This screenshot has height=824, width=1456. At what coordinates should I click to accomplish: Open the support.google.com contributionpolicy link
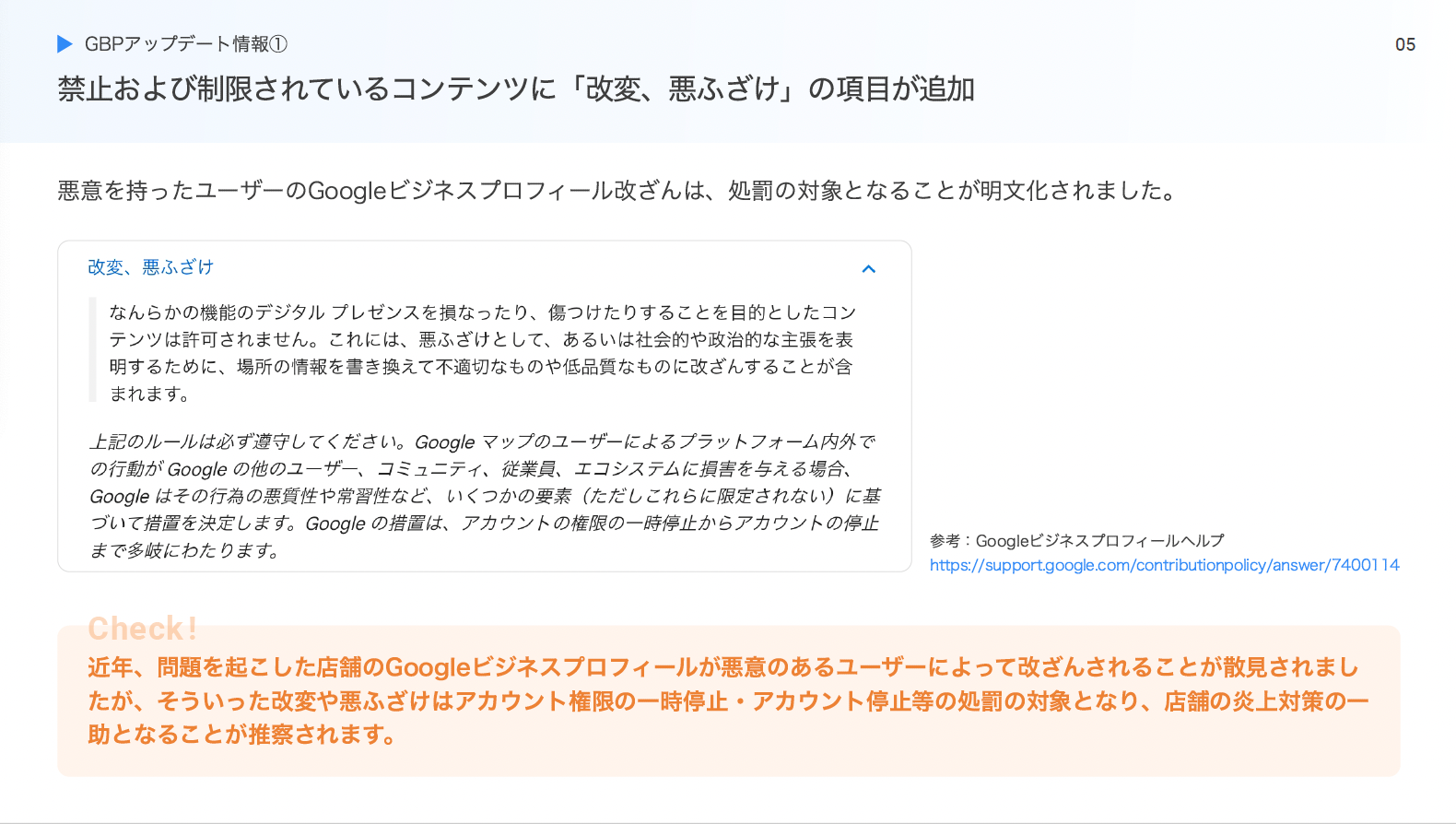coord(1164,565)
